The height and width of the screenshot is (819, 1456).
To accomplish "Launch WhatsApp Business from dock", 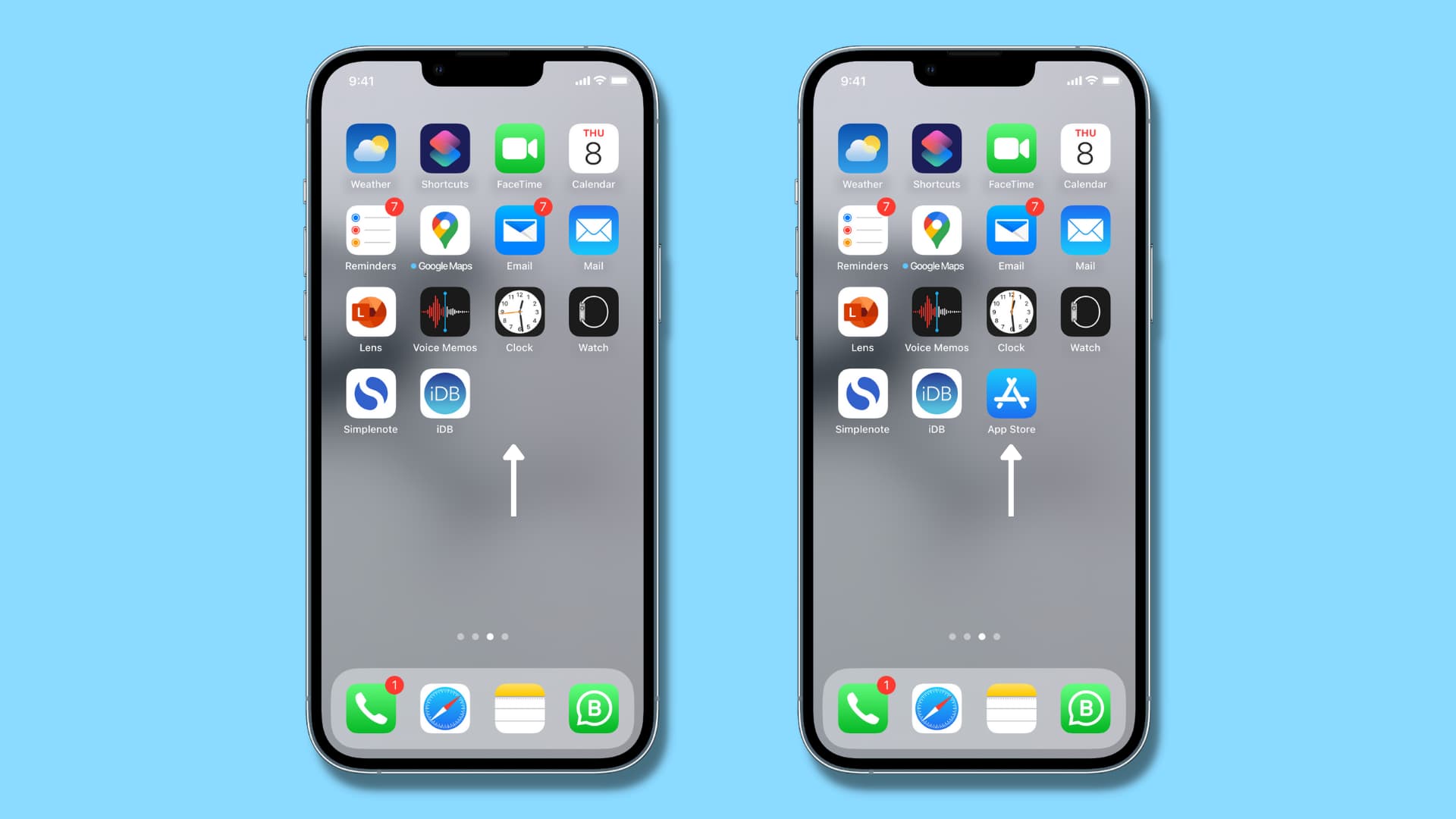I will click(594, 708).
